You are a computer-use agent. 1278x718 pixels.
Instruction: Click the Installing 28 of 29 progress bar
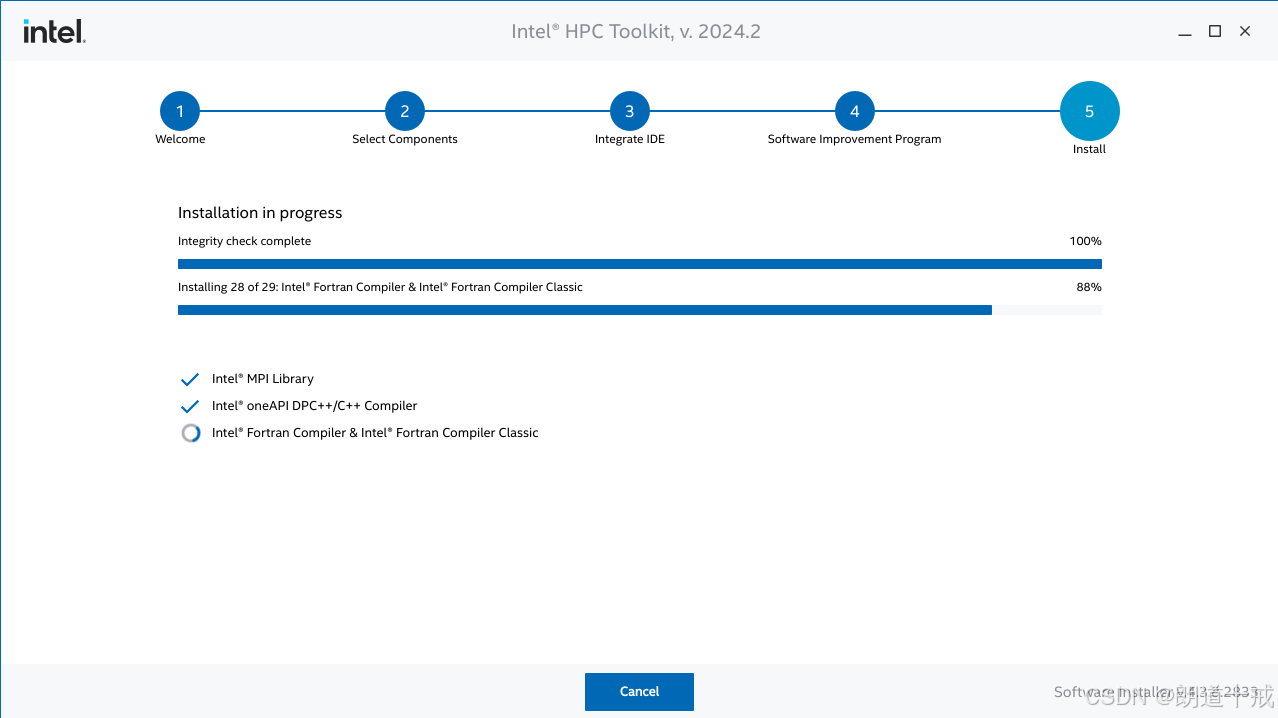[x=640, y=310]
